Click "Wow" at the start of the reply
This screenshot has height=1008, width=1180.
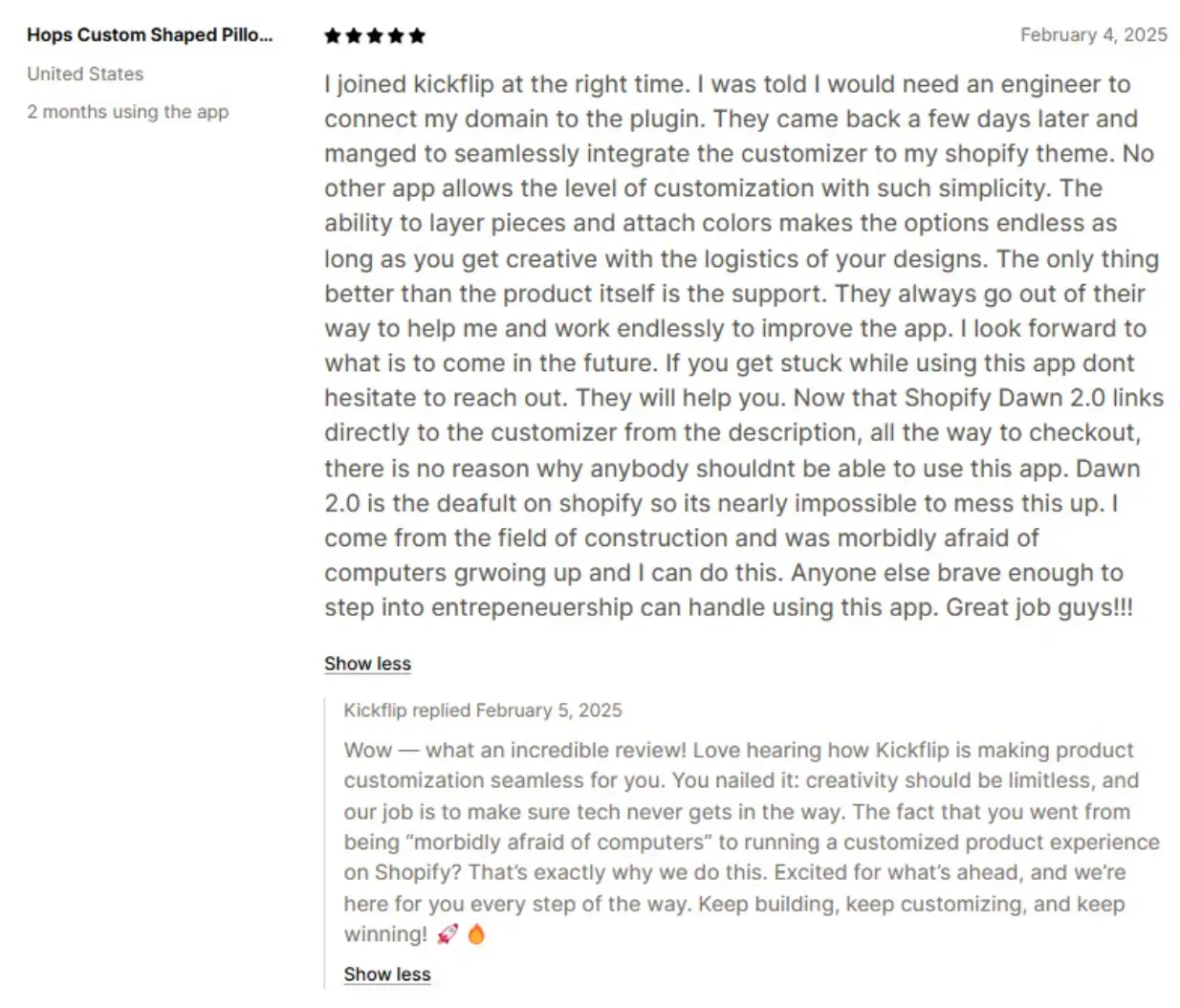click(368, 750)
